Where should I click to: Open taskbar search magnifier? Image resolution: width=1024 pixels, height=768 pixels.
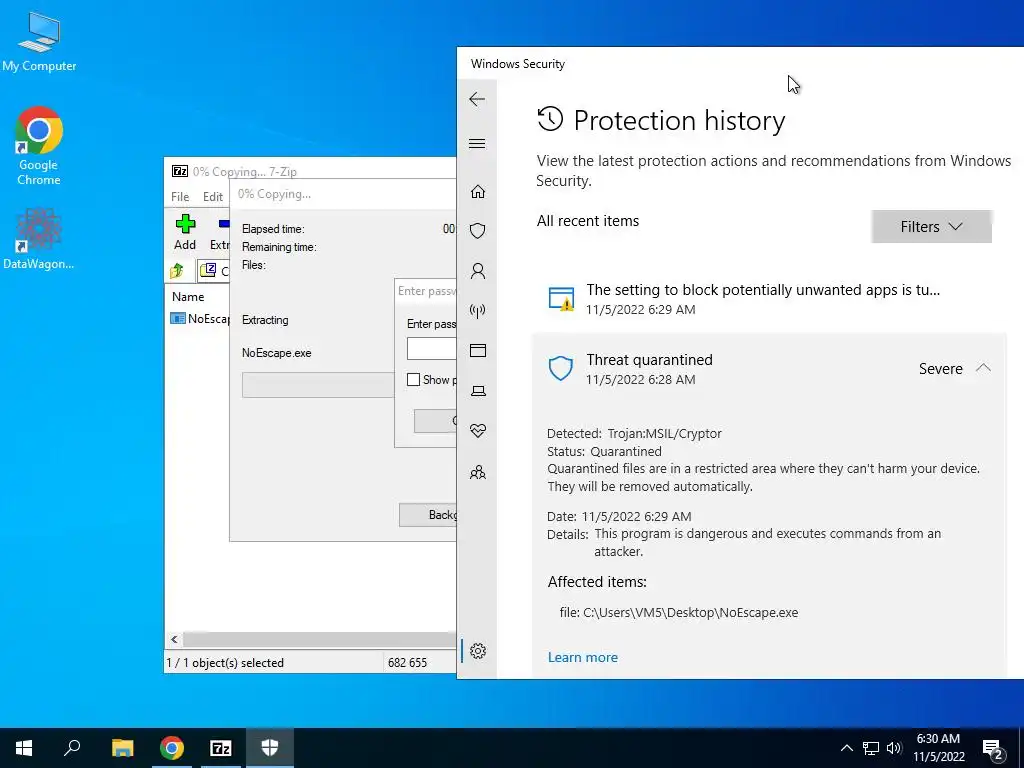click(x=72, y=748)
